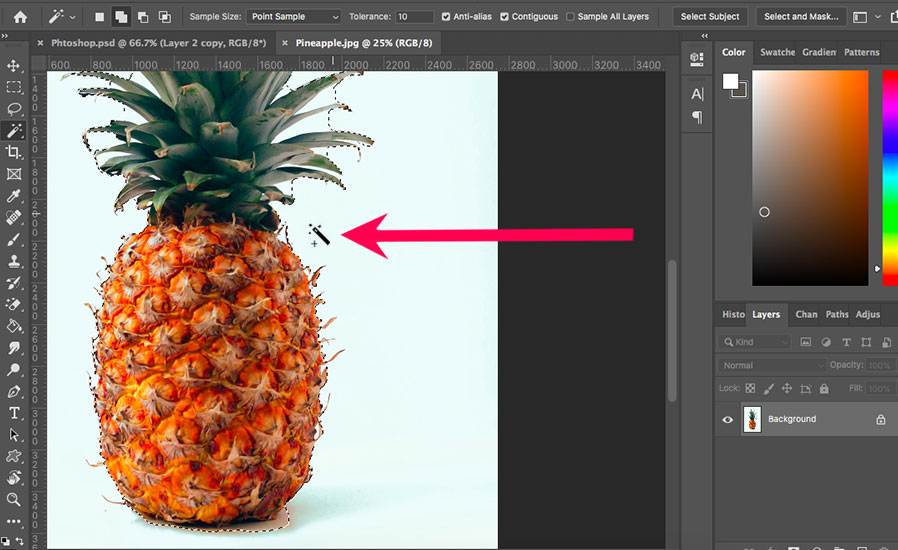
Task: Click the foreground color swatch in Color panel
Action: coord(730,81)
